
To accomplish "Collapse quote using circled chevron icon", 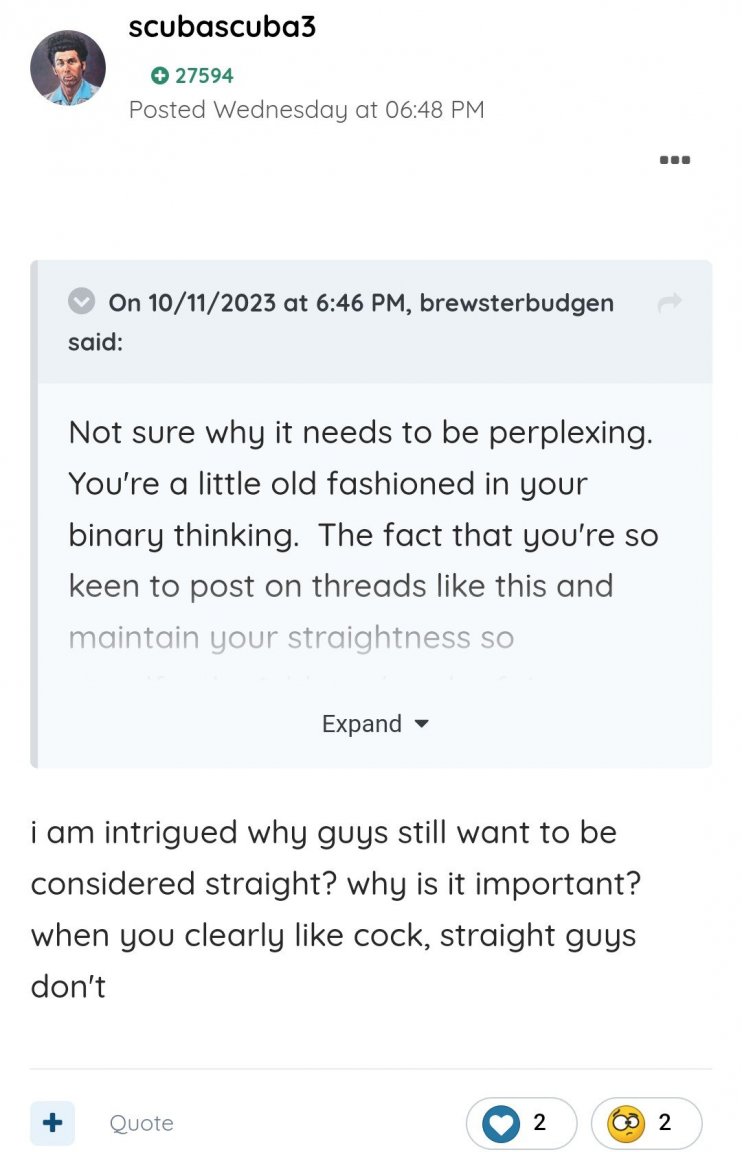I will pyautogui.click(x=81, y=301).
